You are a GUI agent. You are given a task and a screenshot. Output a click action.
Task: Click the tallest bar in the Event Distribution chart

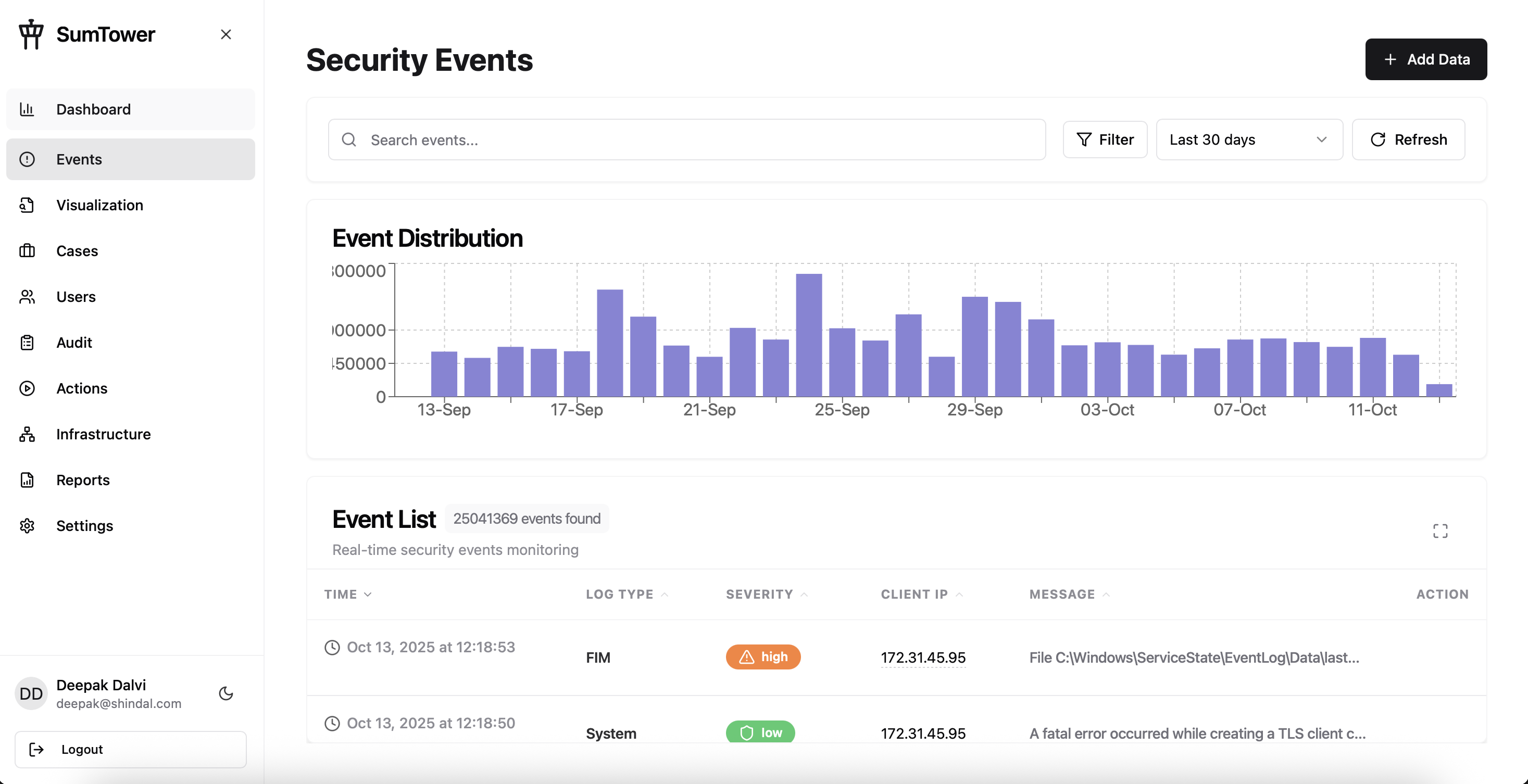point(808,335)
